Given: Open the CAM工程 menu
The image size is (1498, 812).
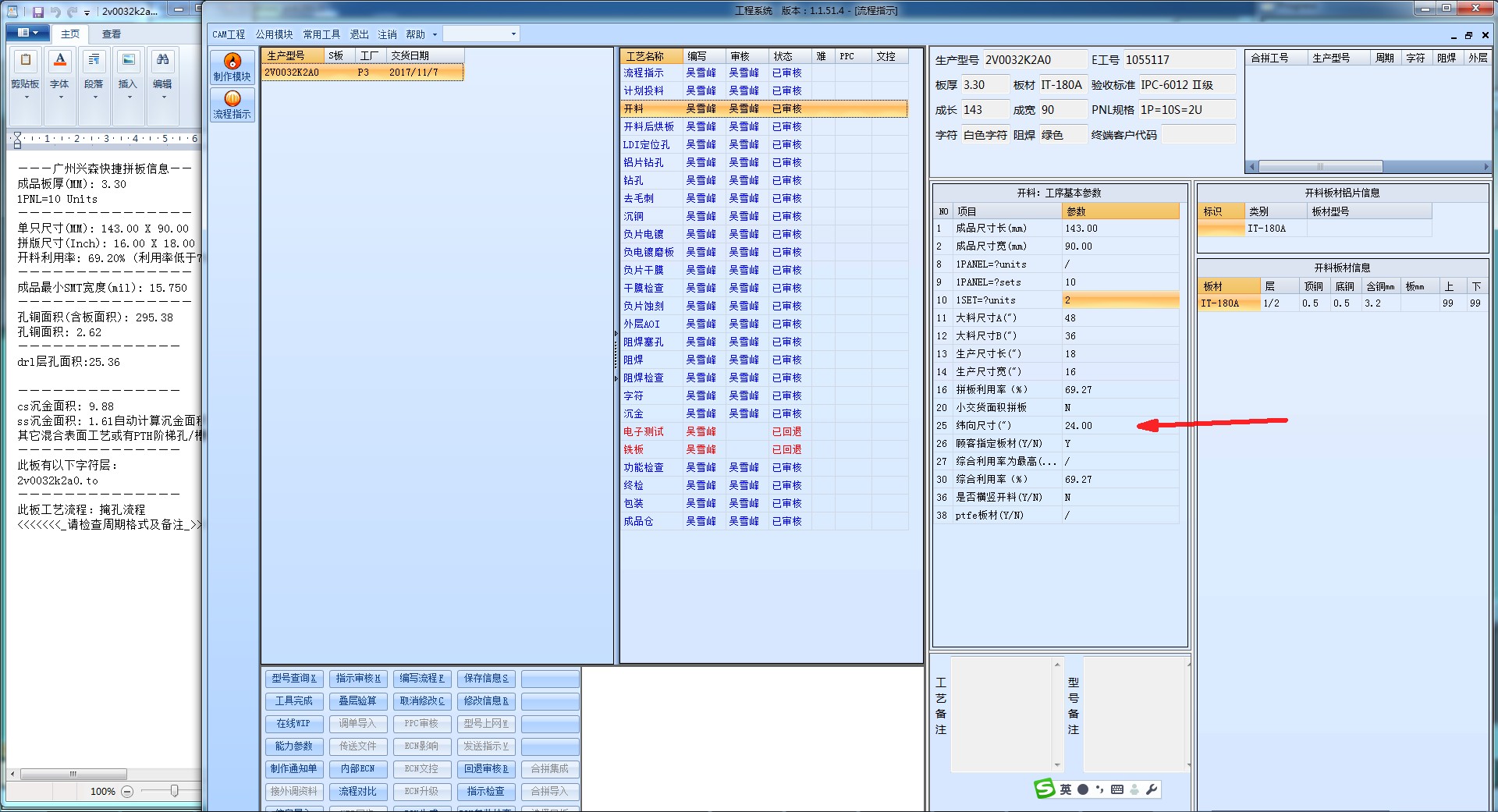Looking at the screenshot, I should coord(229,34).
